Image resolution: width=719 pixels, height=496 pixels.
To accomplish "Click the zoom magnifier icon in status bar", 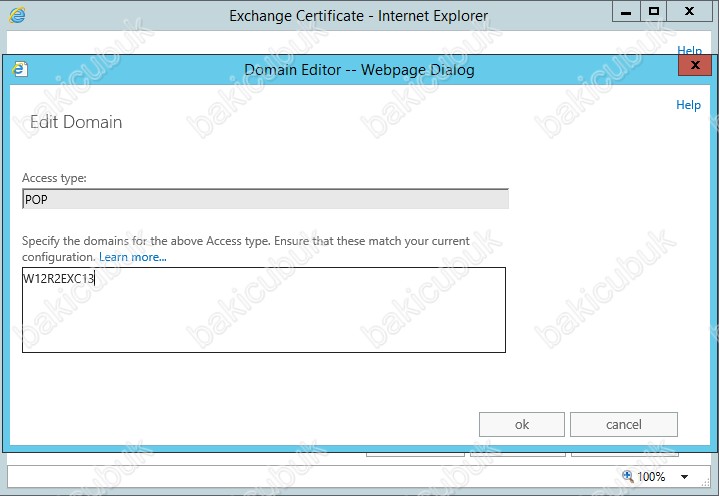I will (627, 476).
